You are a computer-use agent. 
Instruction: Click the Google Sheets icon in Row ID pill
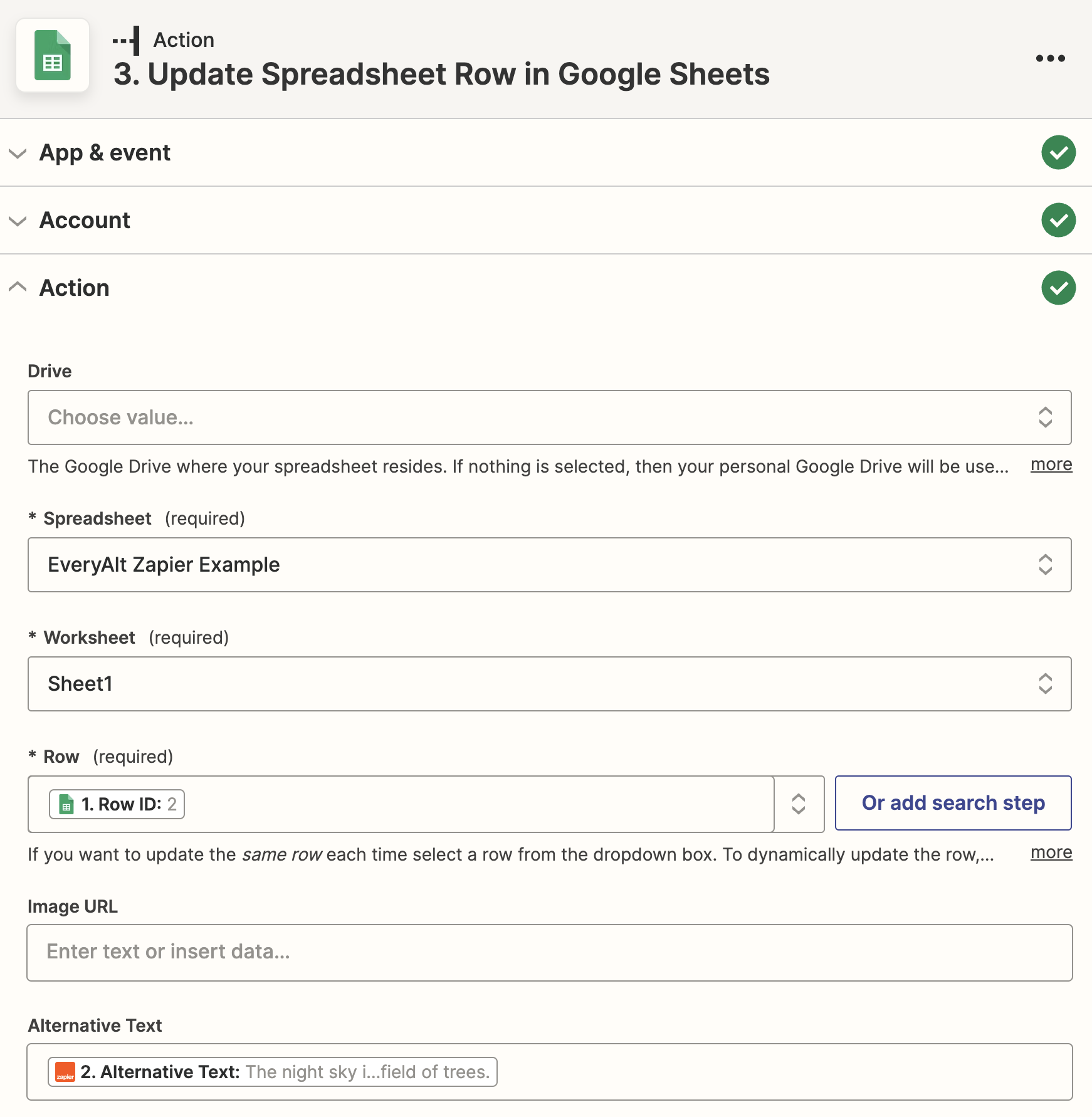click(66, 804)
